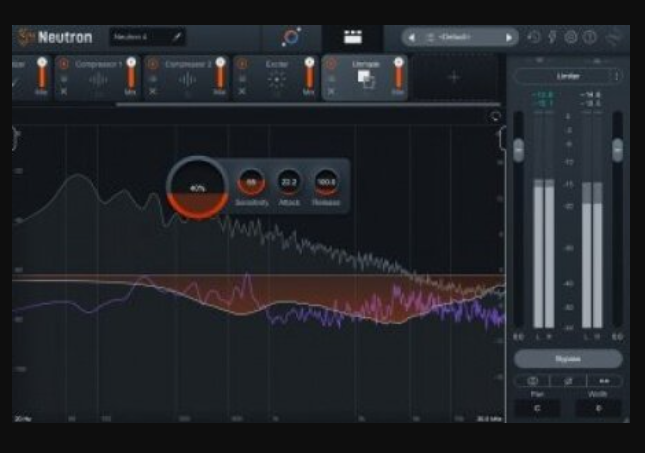Add a new module with plus slot
This screenshot has width=645, height=453.
(x=454, y=77)
